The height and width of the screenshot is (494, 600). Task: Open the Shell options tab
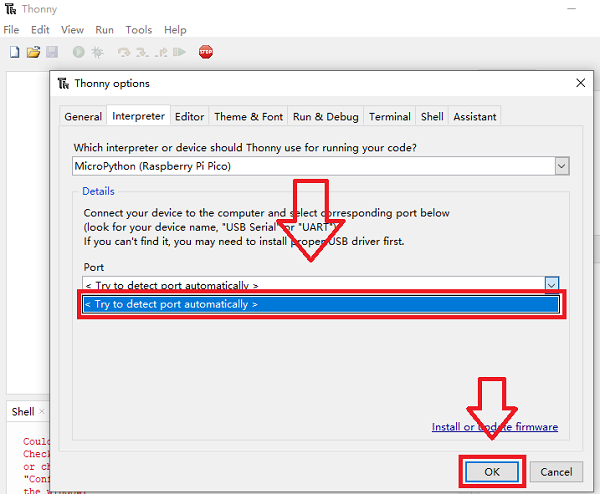(432, 116)
